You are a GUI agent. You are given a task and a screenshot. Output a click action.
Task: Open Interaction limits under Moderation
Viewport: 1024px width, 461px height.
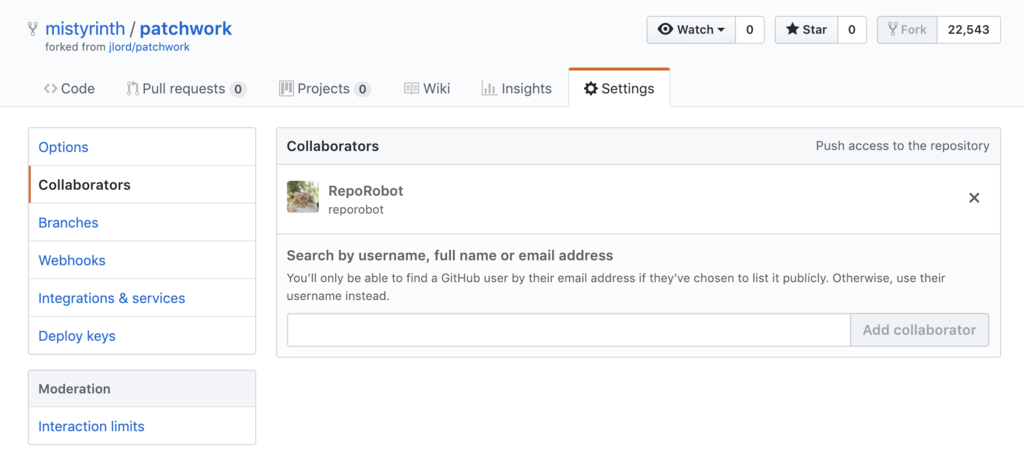point(91,426)
